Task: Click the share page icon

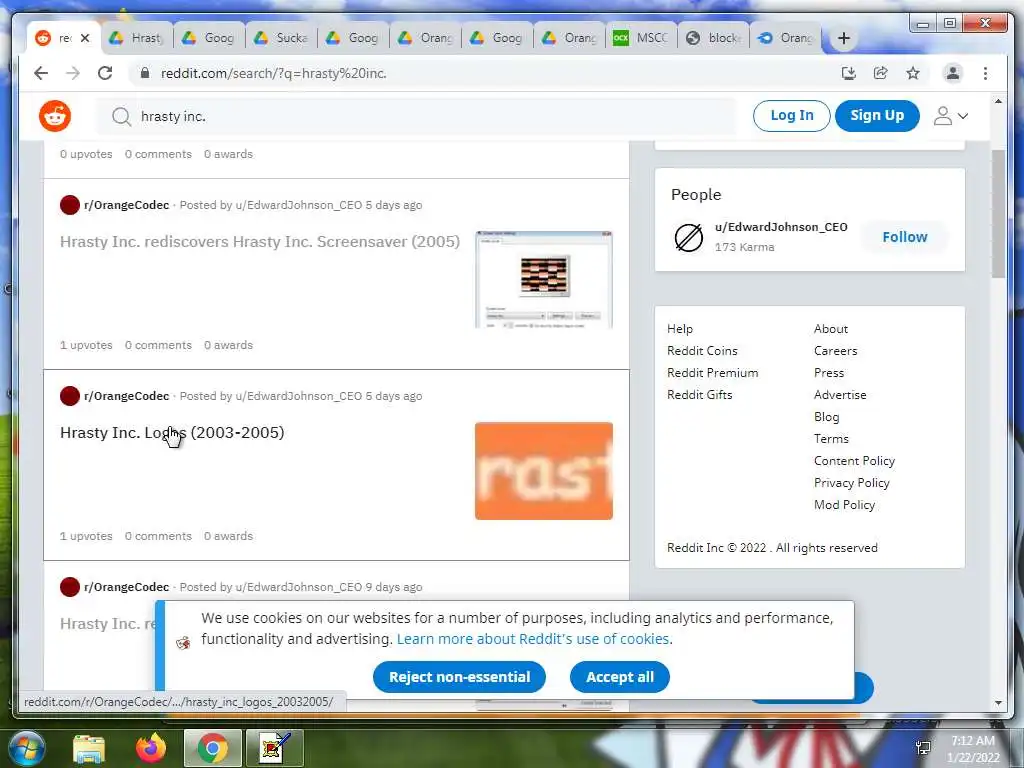Action: [880, 73]
